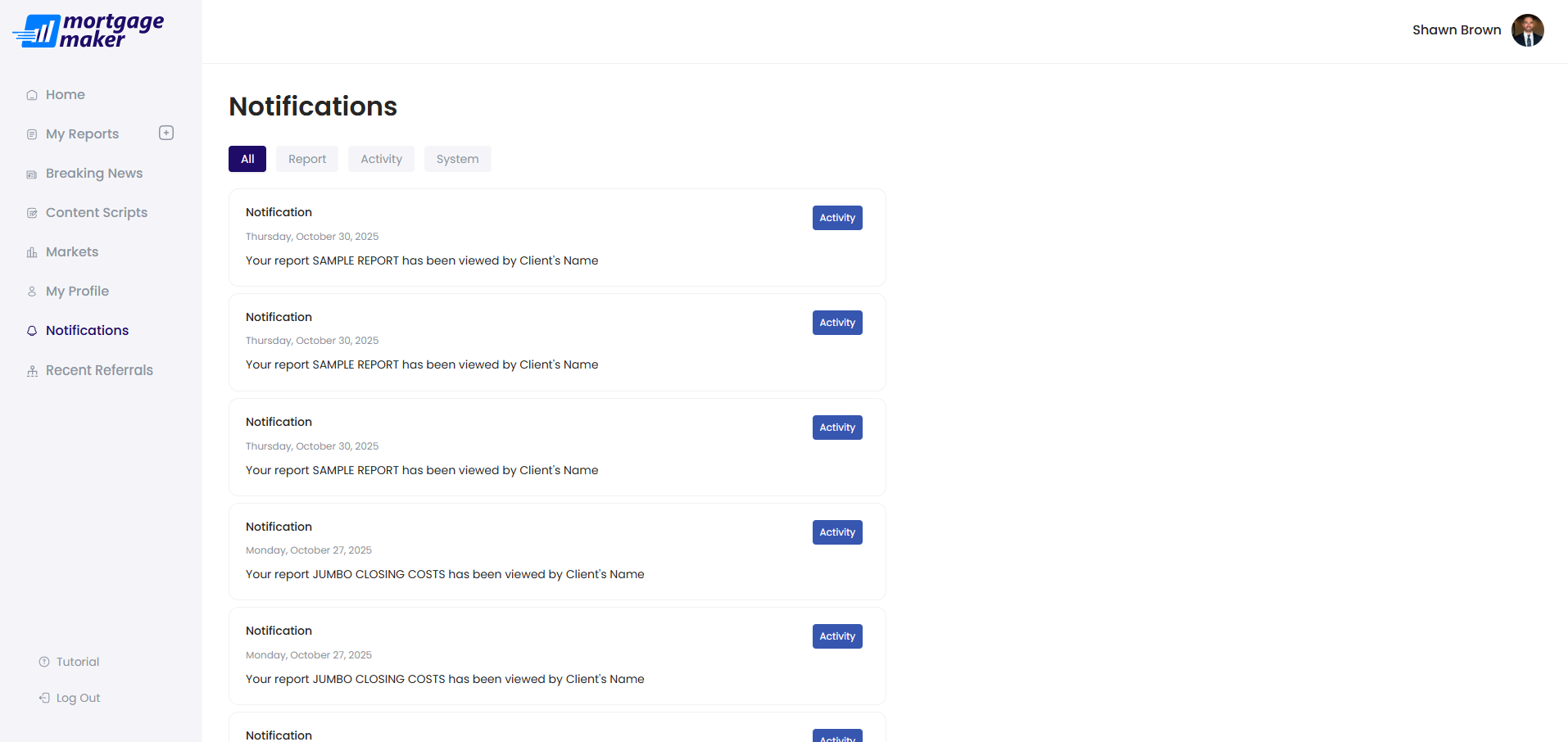The image size is (1568, 742).
Task: Open the My Reports sidebar item
Action: pos(82,134)
